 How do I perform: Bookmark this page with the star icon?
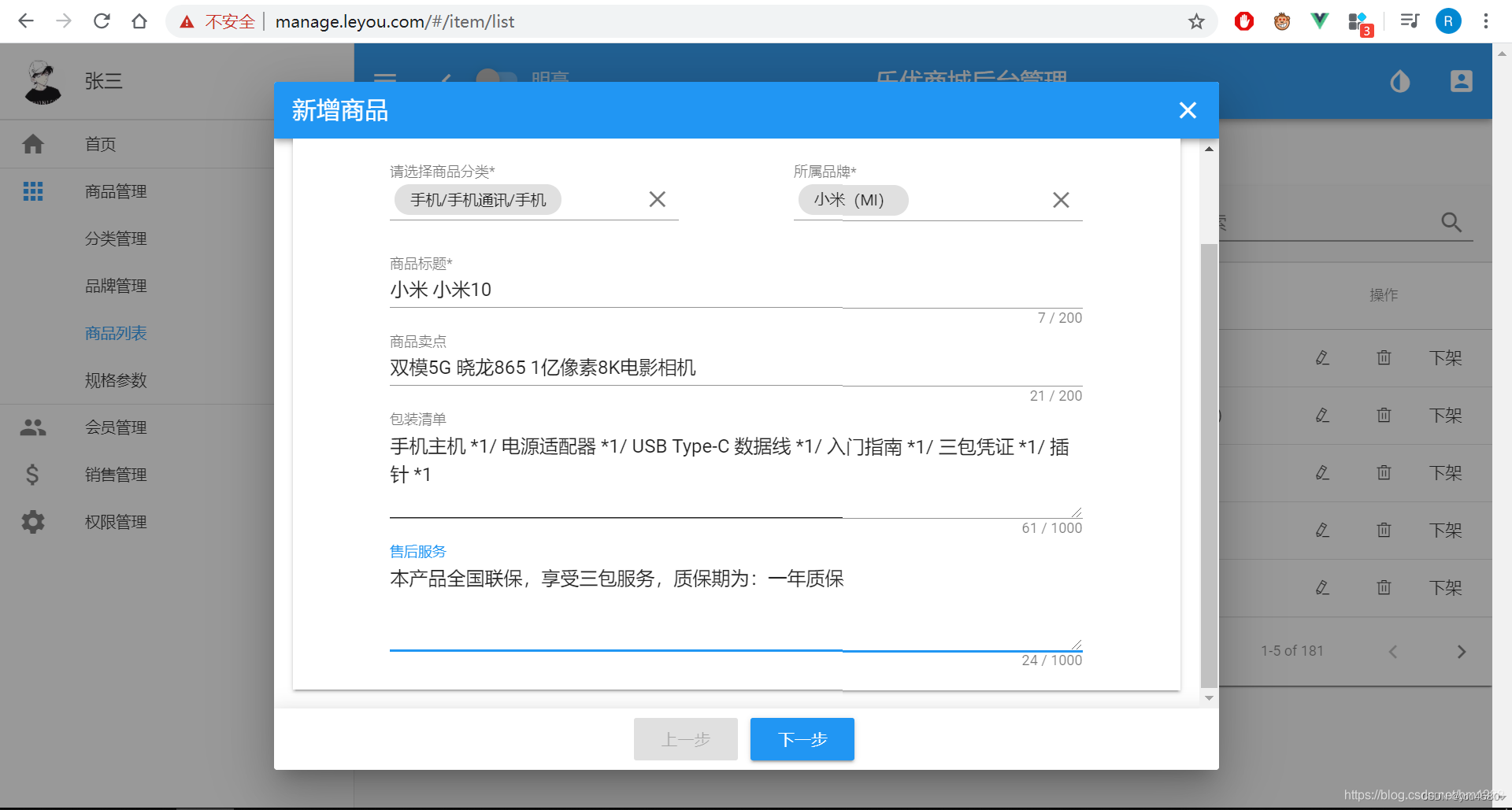[1196, 21]
